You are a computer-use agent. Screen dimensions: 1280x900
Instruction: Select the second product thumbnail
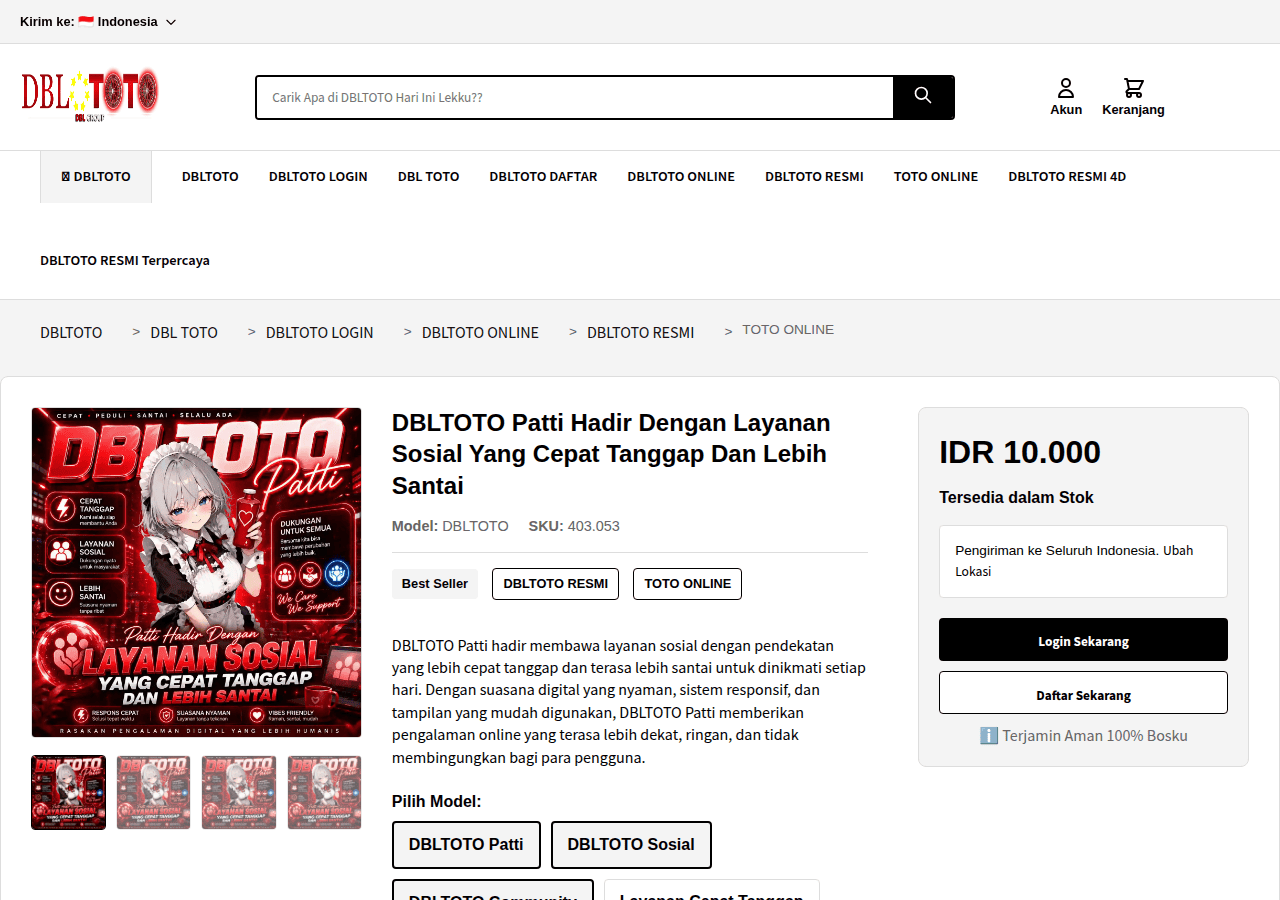pyautogui.click(x=154, y=792)
